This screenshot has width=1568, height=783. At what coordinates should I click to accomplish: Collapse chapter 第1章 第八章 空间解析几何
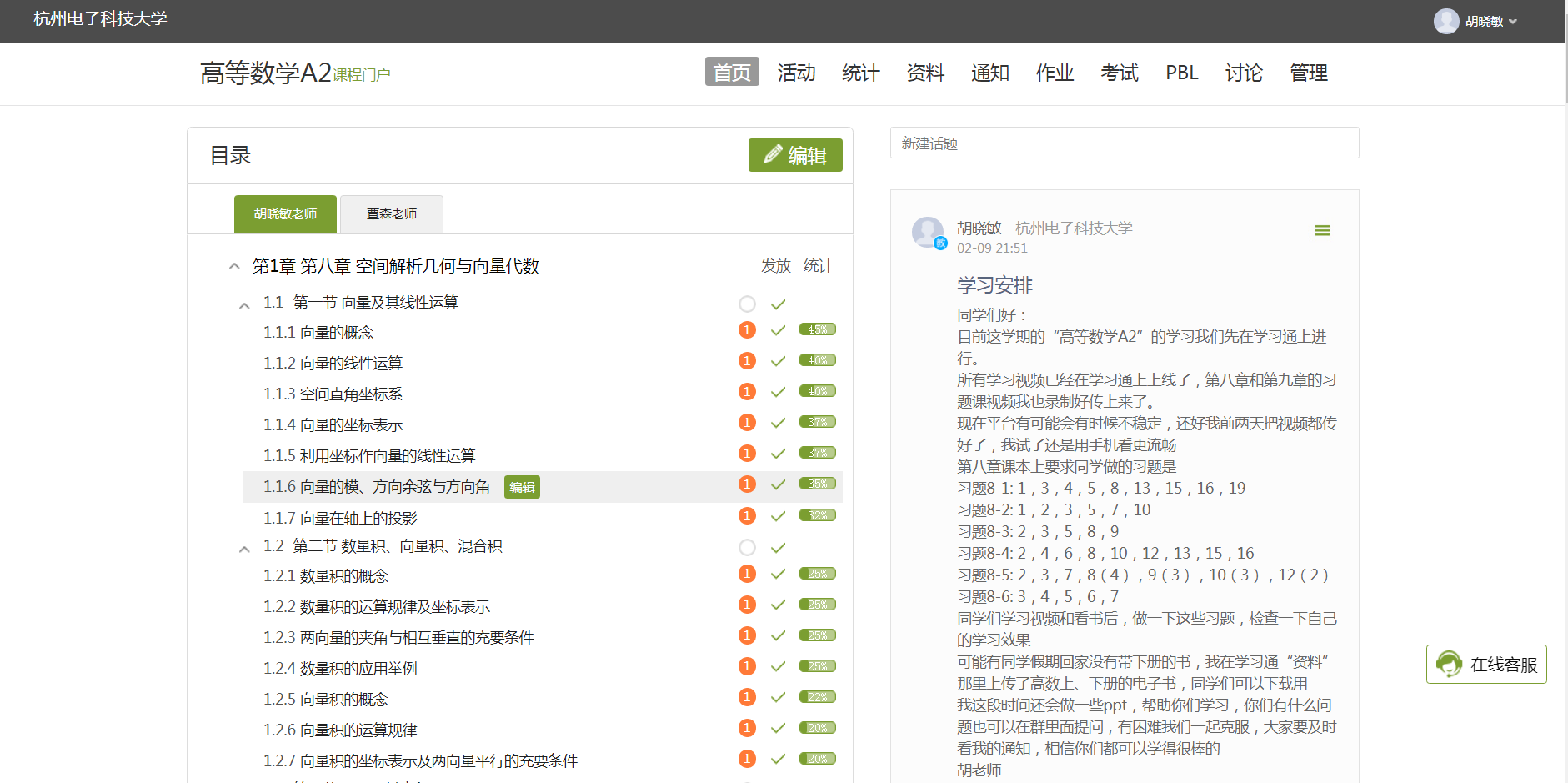pyautogui.click(x=234, y=266)
